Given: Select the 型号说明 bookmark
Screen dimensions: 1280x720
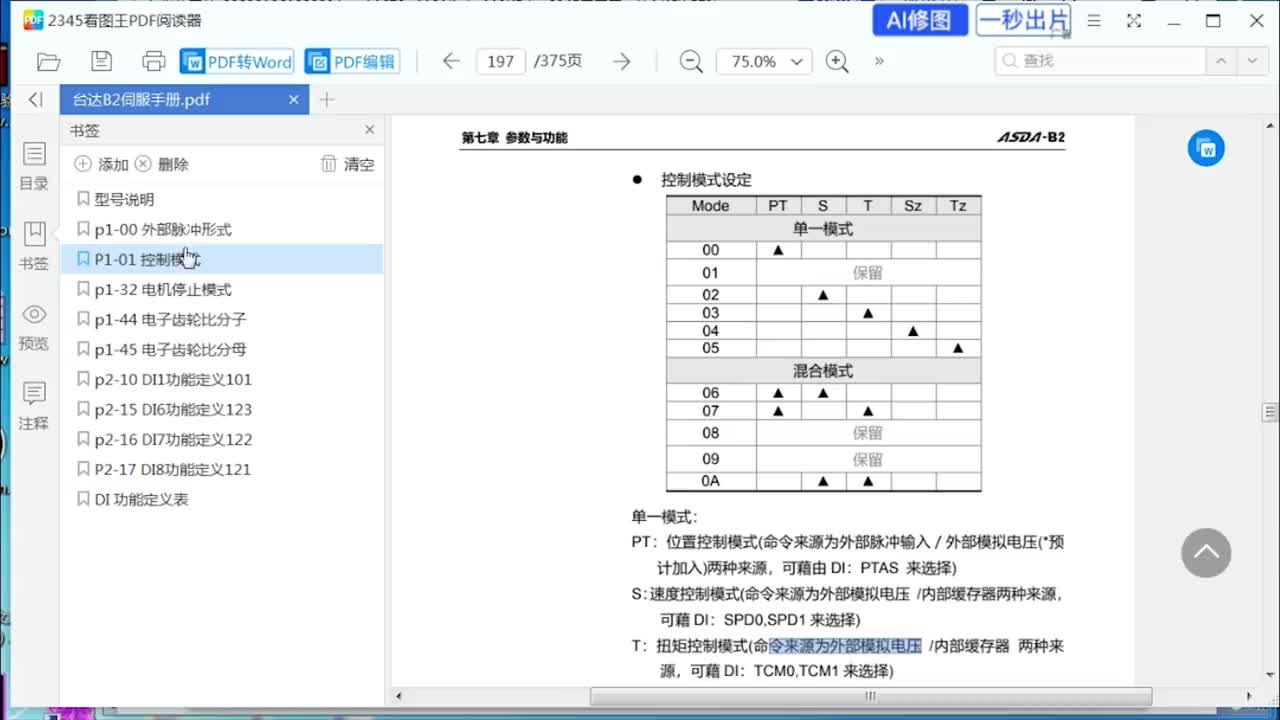Looking at the screenshot, I should 222,199.
